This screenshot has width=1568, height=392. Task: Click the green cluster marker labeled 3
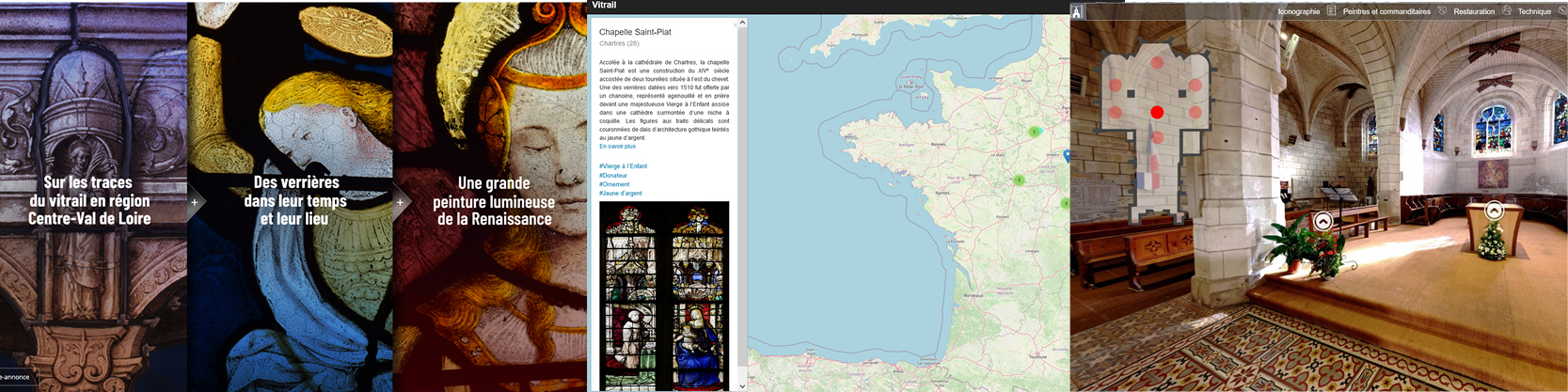[x=1034, y=132]
